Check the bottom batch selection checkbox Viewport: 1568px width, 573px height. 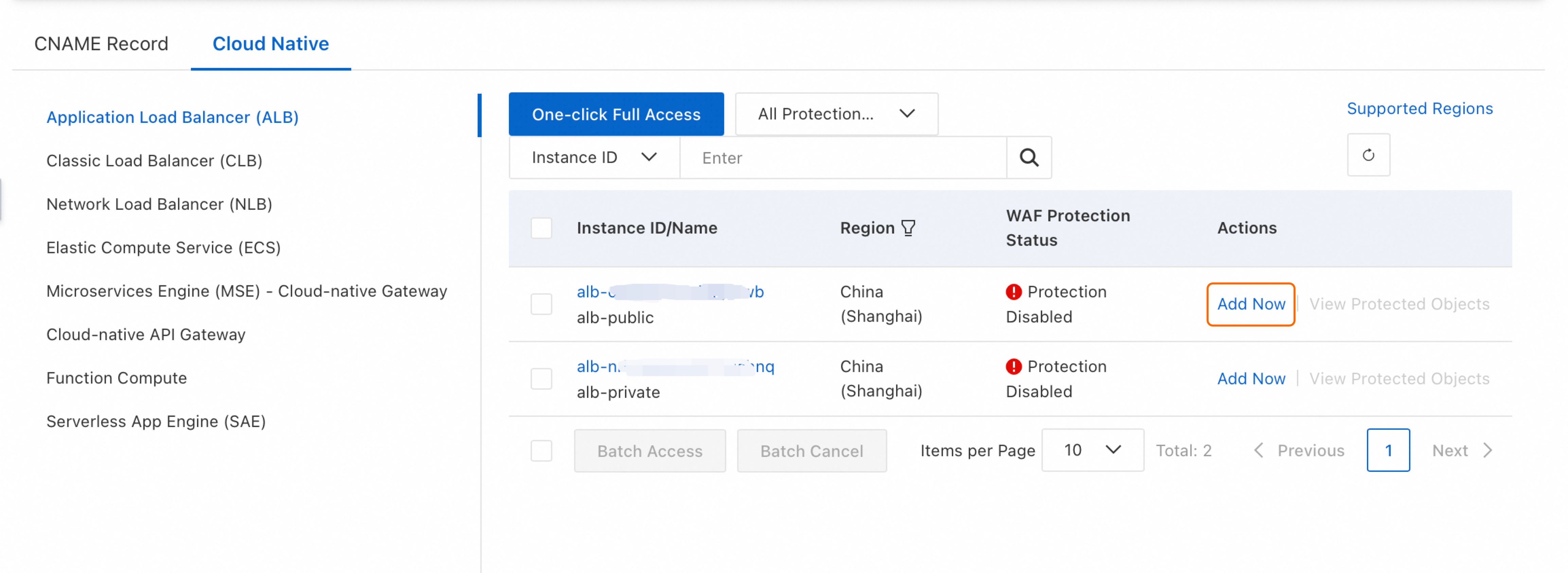coord(541,451)
